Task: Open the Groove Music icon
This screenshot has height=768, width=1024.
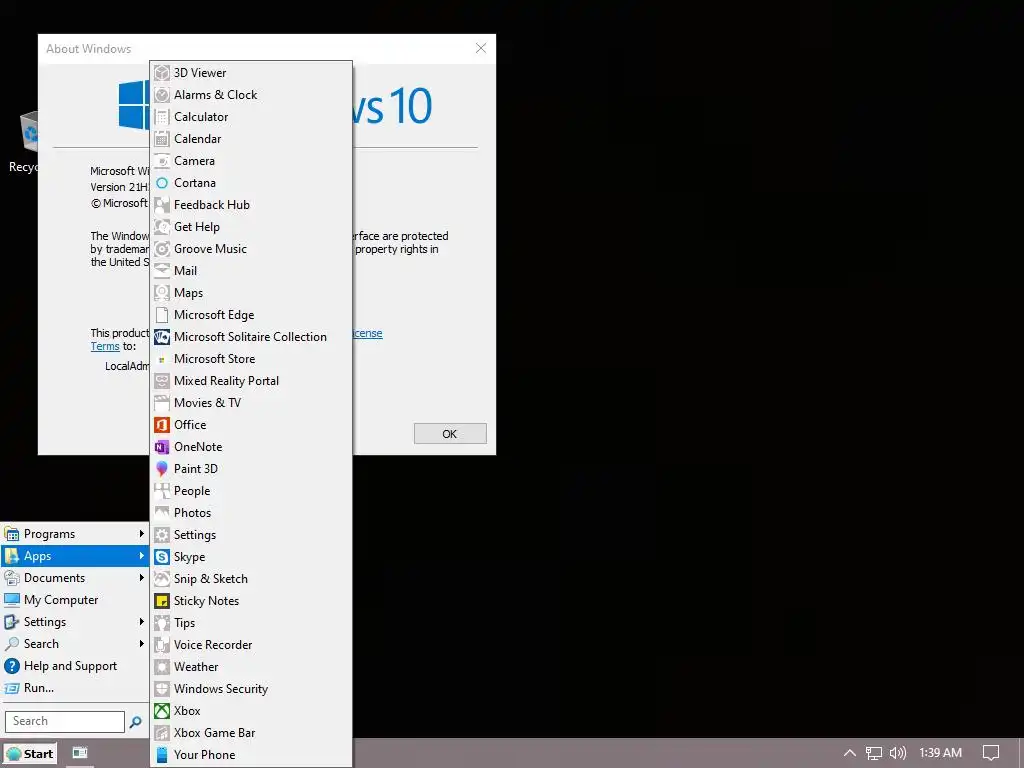Action: click(162, 249)
